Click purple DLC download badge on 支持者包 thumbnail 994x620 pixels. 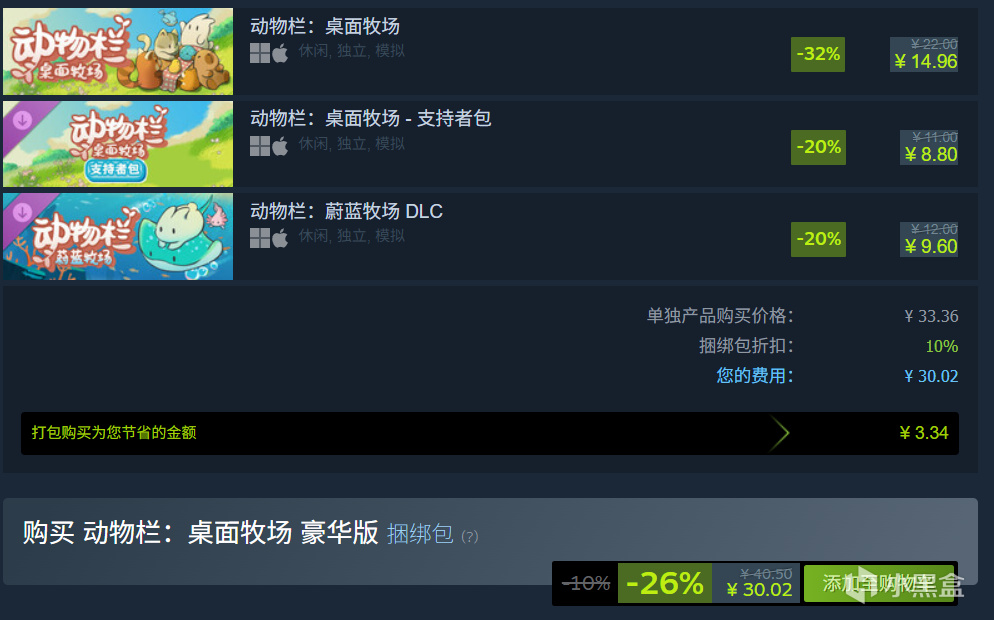[23, 120]
